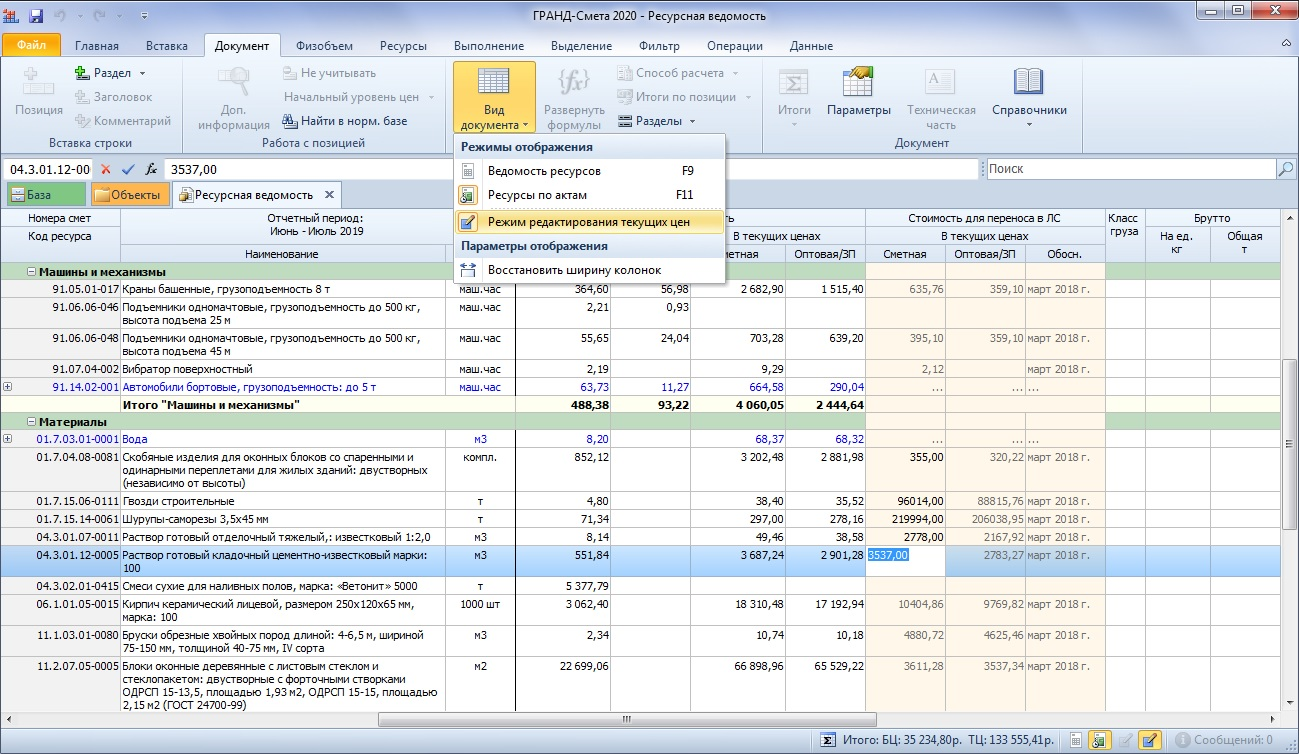
Task: Open the Раздел dropdown arrow
Action: coord(142,73)
